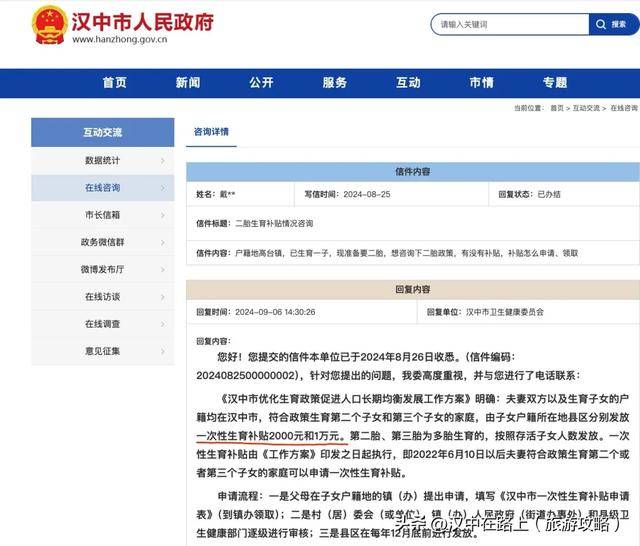Open the 市情 navigation menu item
The width and height of the screenshot is (640, 546).
click(482, 82)
